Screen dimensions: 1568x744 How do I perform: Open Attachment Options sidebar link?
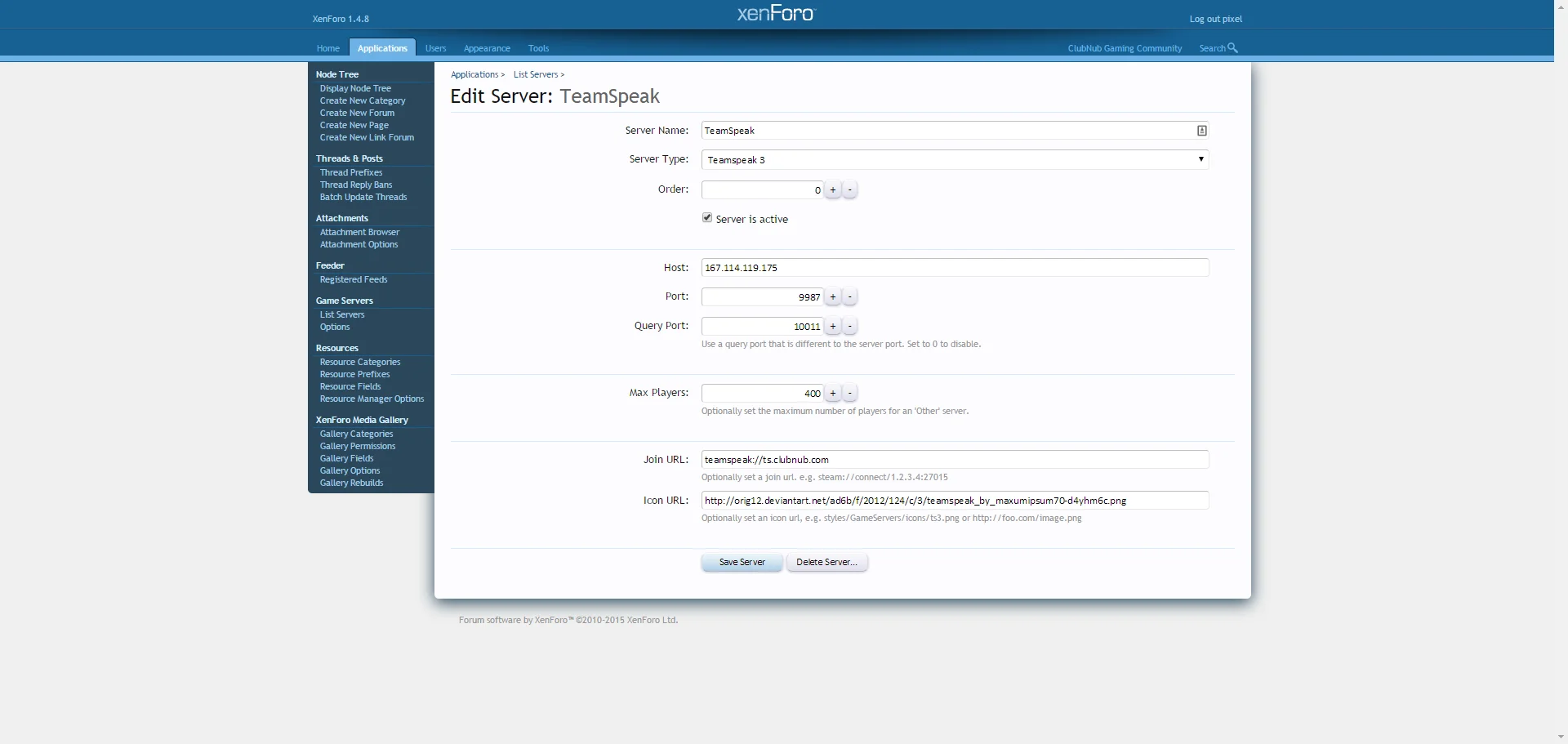[359, 244]
